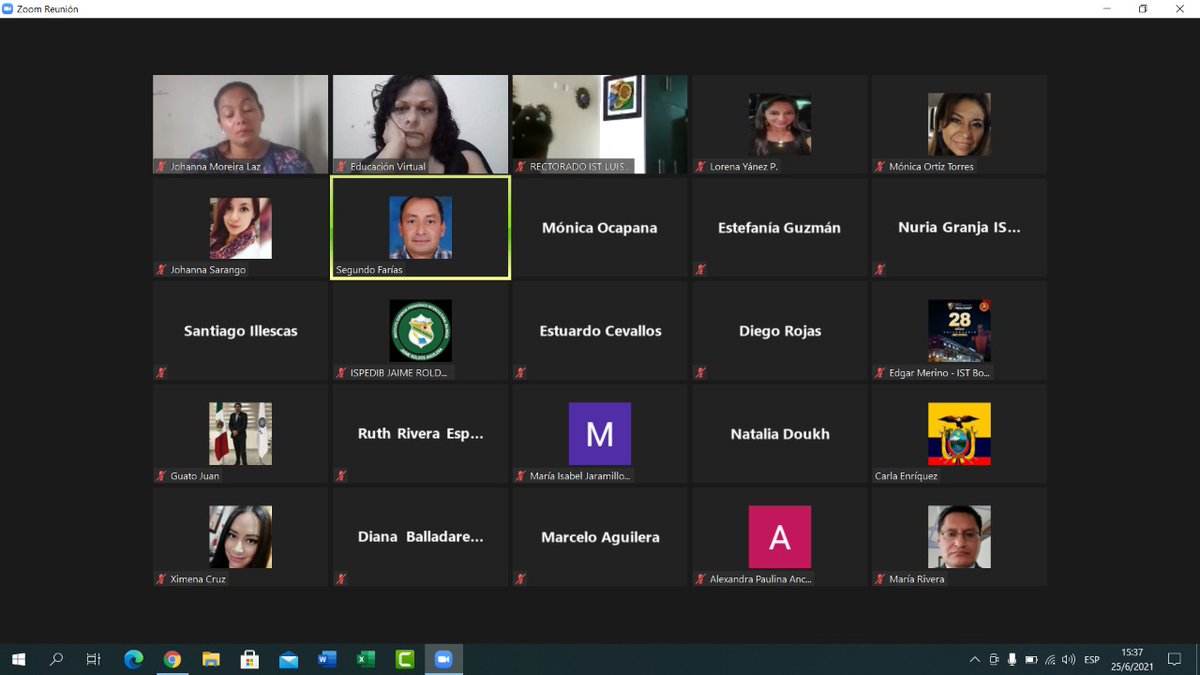The image size is (1200, 675).
Task: Open the green Camtasia taskbar icon
Action: (x=405, y=659)
